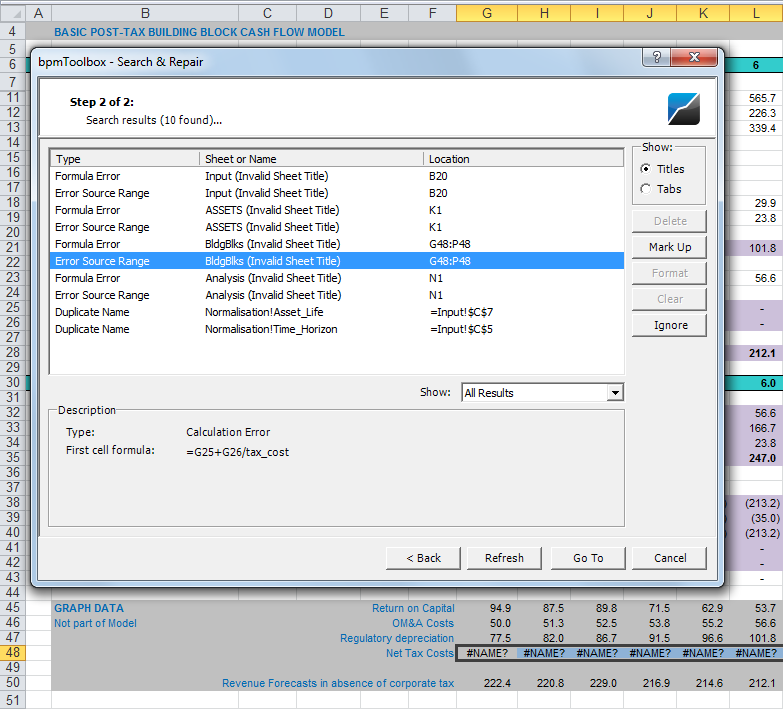This screenshot has width=783, height=709.
Task: Click the Net Tax Costs label
Action: (419, 653)
